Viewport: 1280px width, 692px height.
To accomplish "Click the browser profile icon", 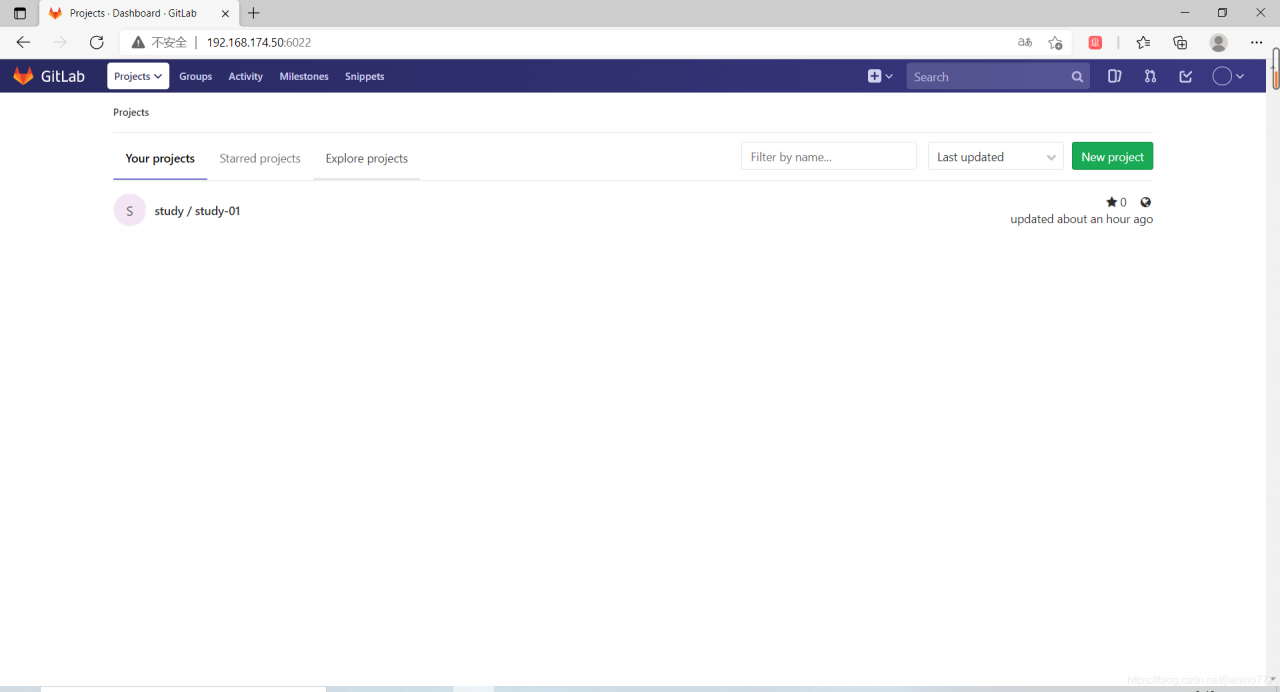I will [1218, 42].
